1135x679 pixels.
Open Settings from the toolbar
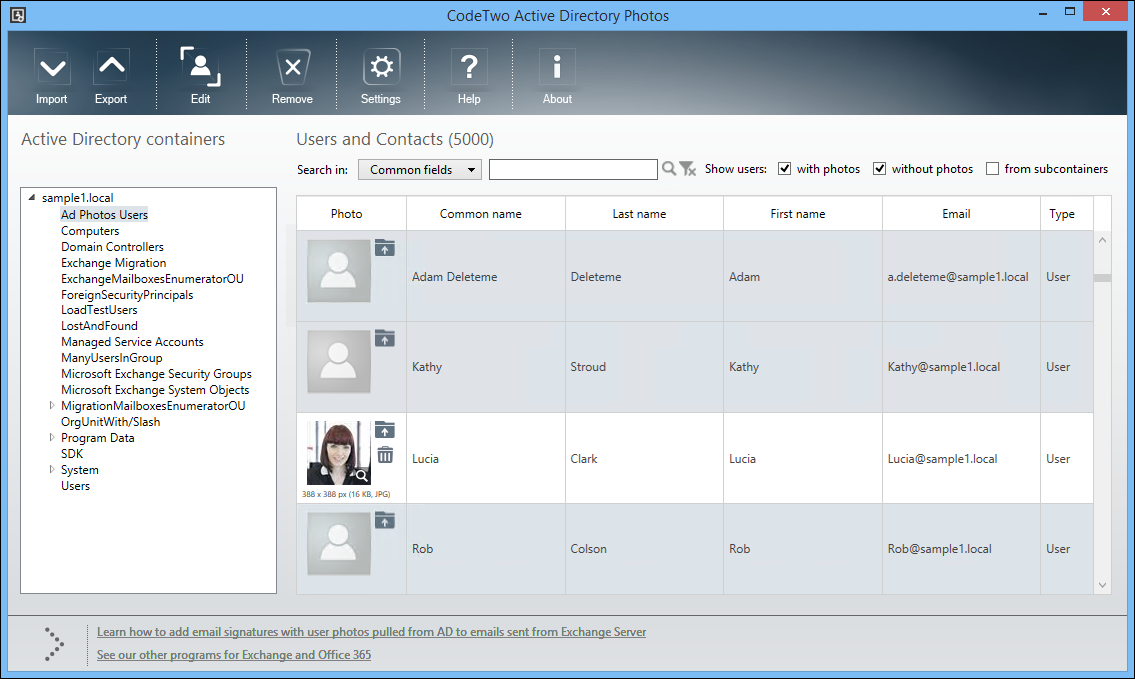(381, 76)
